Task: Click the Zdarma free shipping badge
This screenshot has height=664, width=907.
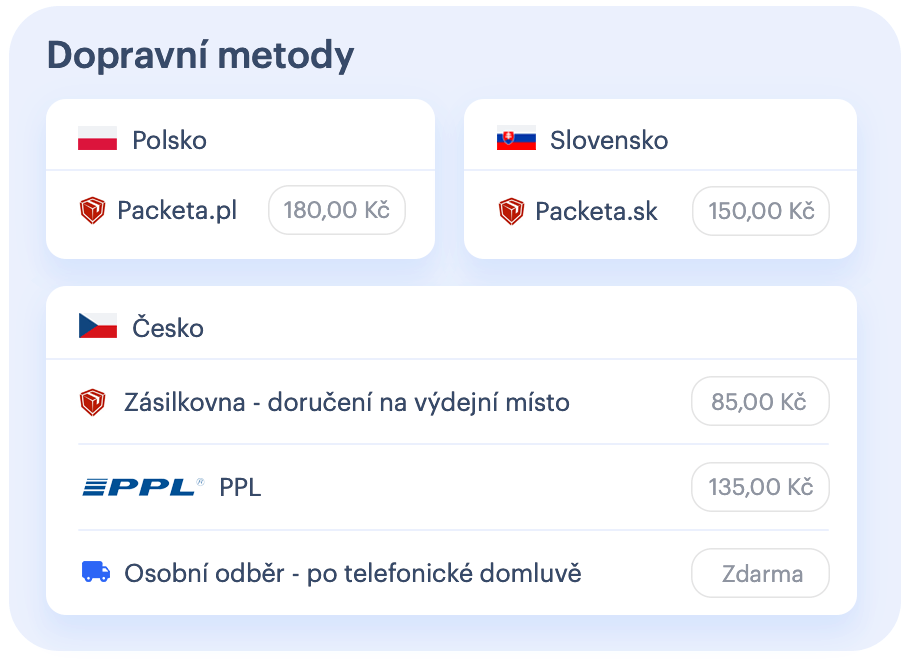Action: pos(760,573)
